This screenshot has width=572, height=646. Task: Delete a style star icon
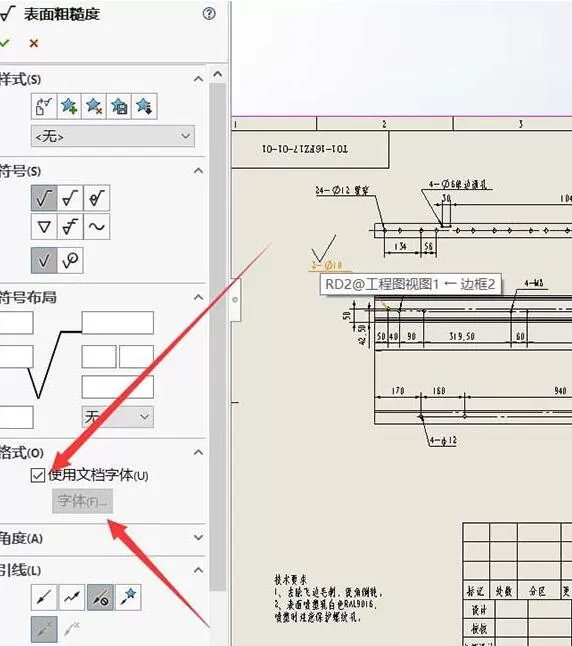pyautogui.click(x=94, y=107)
